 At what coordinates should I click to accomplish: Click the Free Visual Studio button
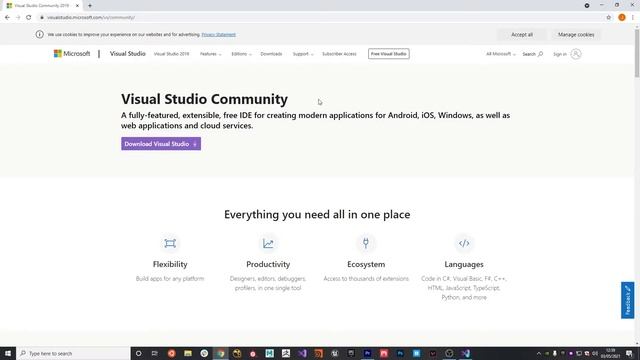pyautogui.click(x=389, y=54)
